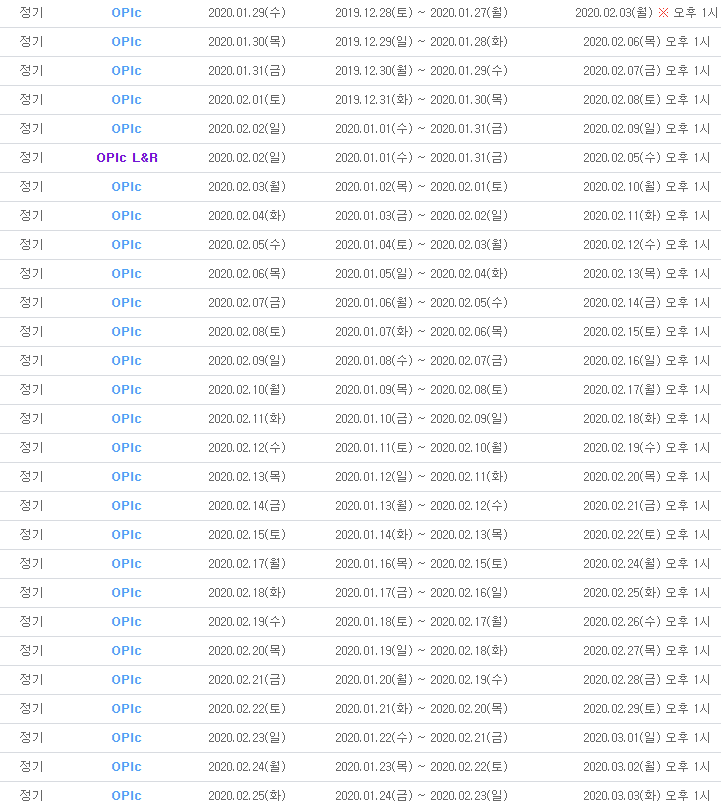721x807 pixels.
Task: Select result date 2020.02.05(수) 오후 1시
Action: pos(646,157)
